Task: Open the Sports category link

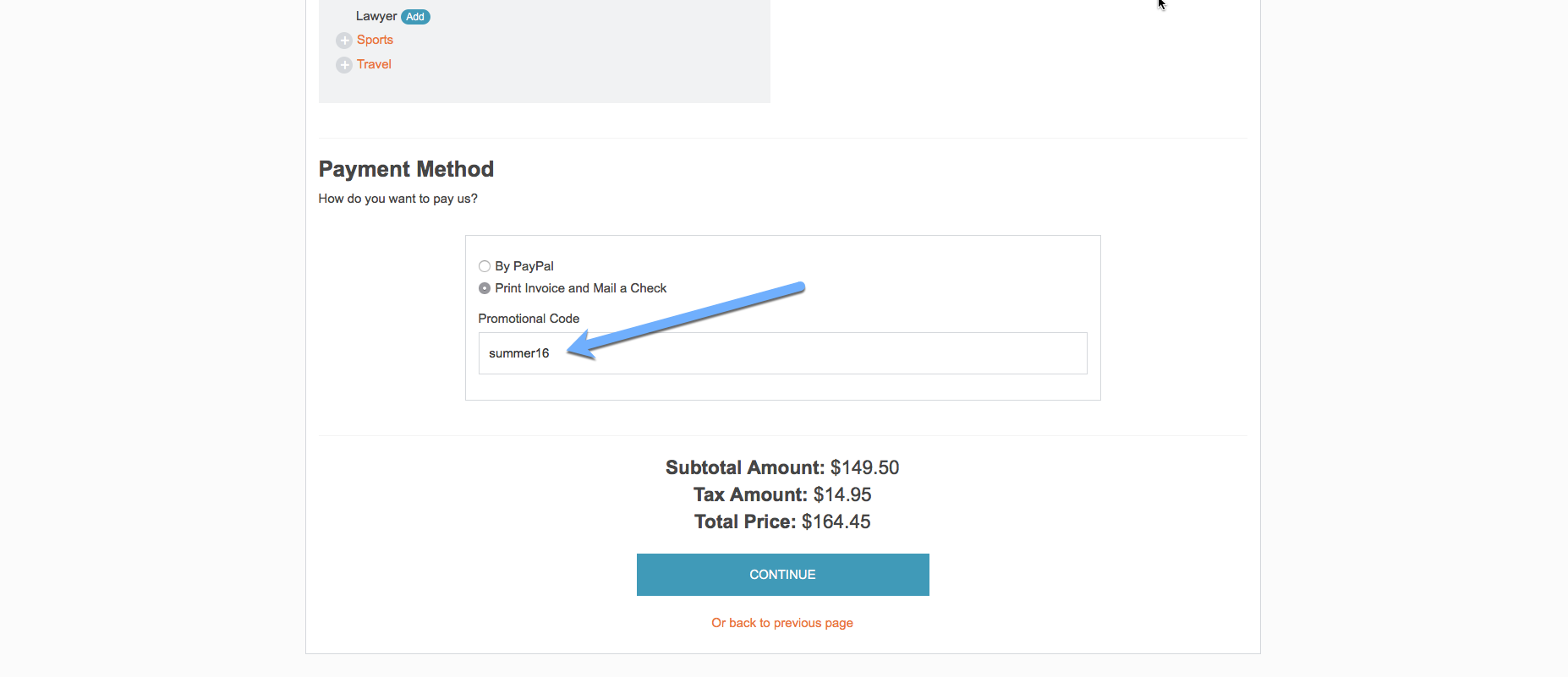Action: coord(375,40)
